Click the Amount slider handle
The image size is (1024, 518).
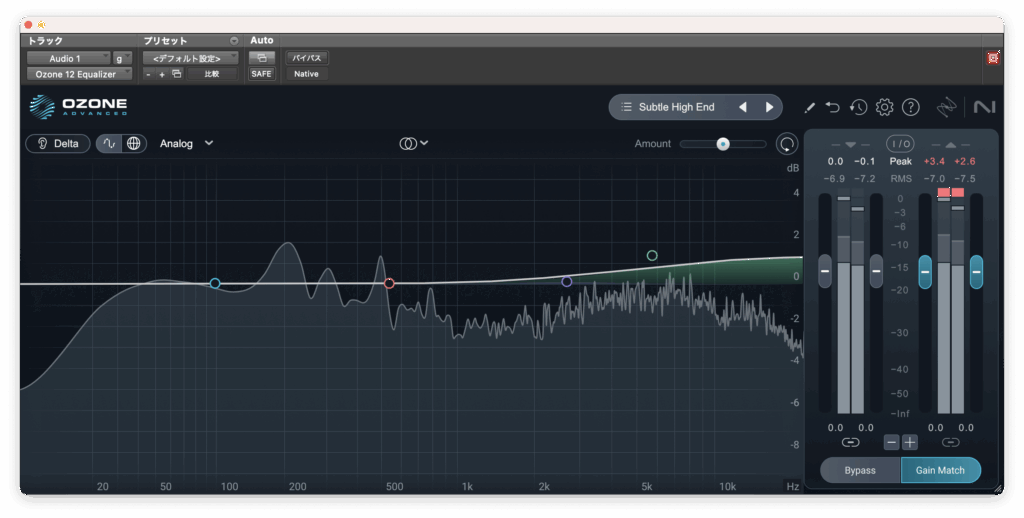[723, 144]
